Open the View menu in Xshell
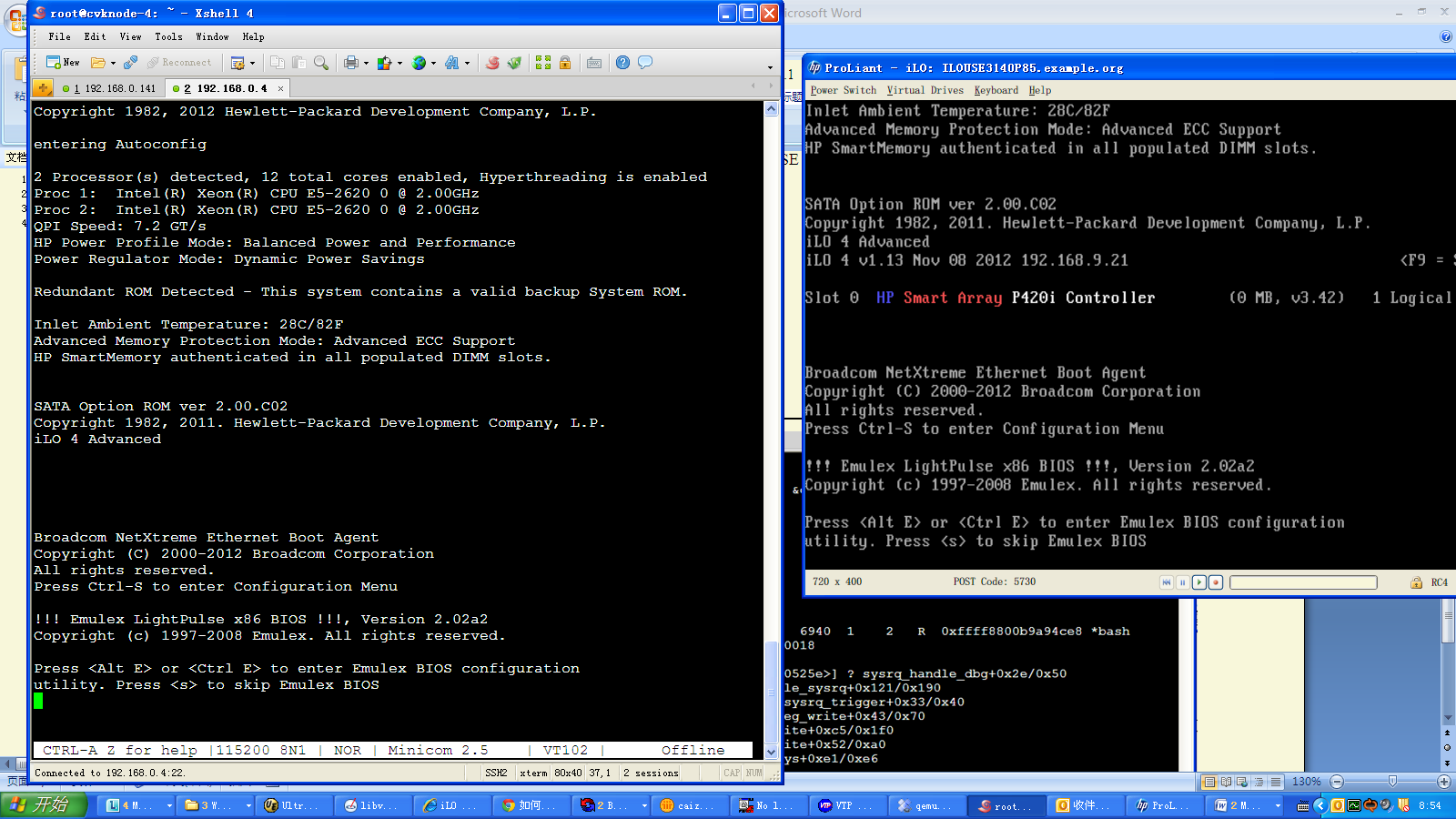Image resolution: width=1456 pixels, height=819 pixels. tap(130, 37)
